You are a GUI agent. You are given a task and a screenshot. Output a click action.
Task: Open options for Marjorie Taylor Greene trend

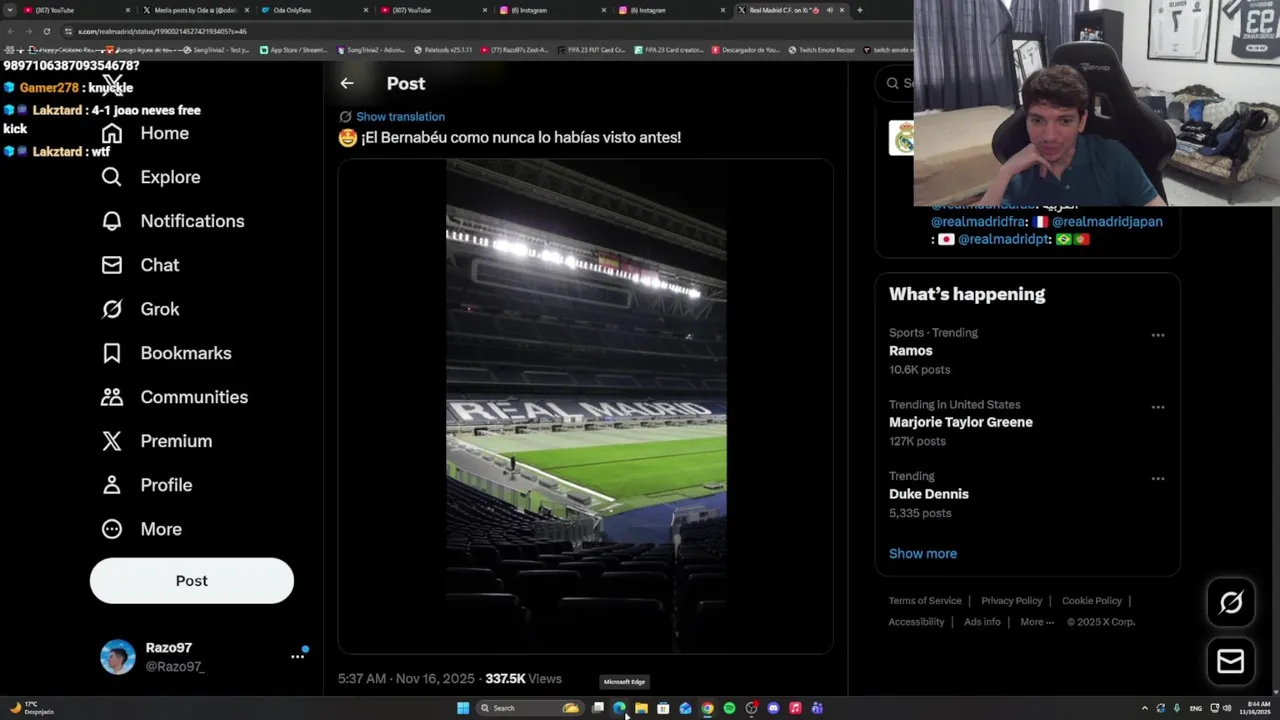[x=1157, y=407]
